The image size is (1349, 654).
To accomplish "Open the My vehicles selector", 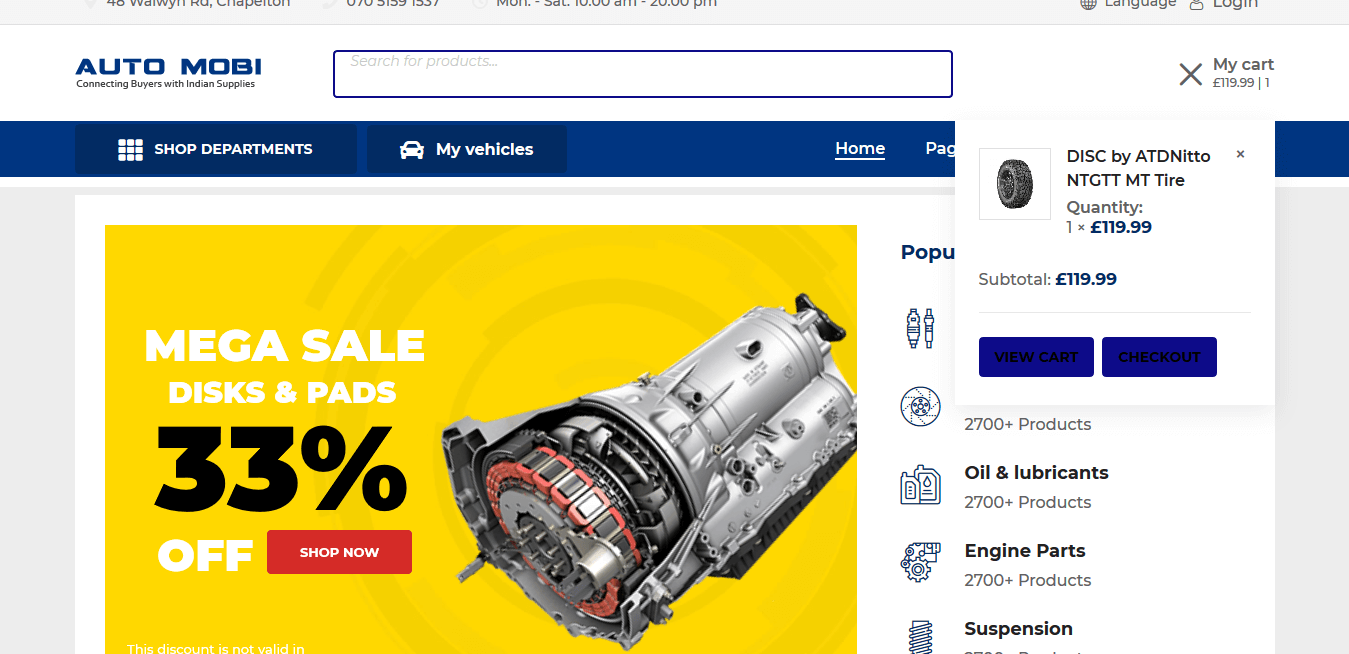I will (467, 149).
